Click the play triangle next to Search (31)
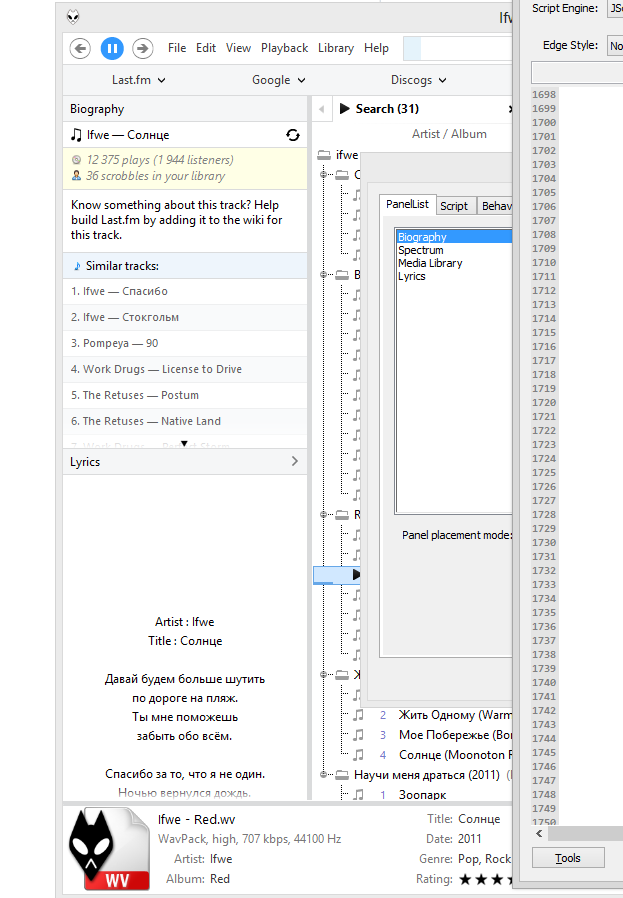Screen dimensions: 623x898 click(344, 108)
